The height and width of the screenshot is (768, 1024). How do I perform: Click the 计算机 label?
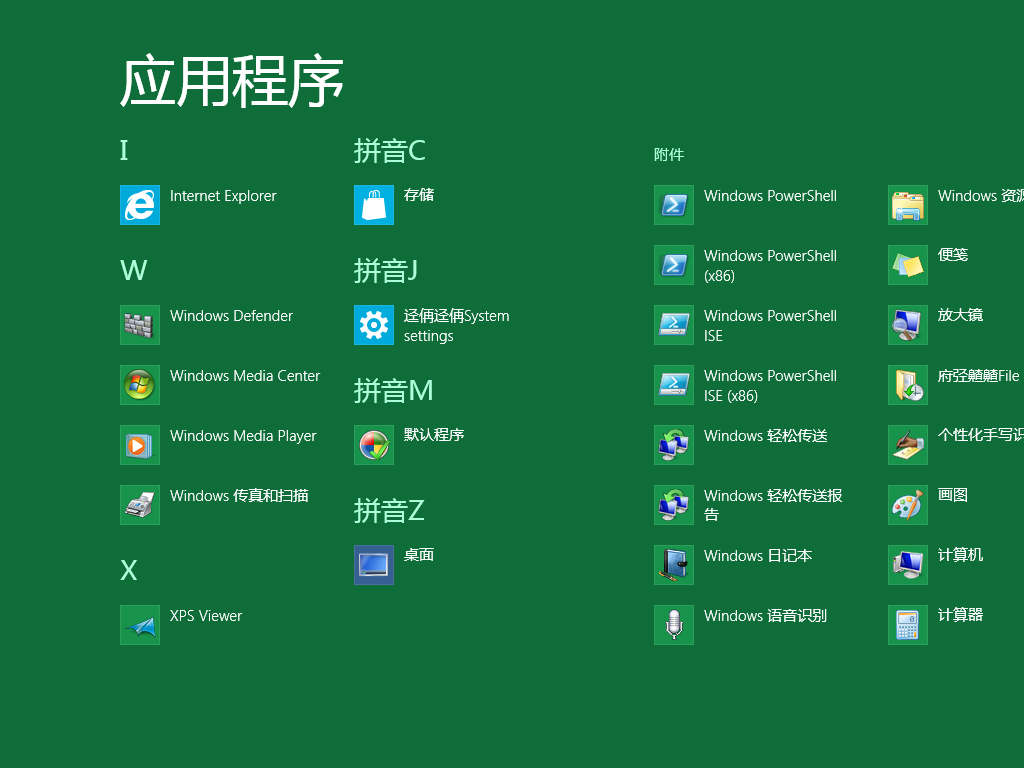pyautogui.click(x=960, y=555)
